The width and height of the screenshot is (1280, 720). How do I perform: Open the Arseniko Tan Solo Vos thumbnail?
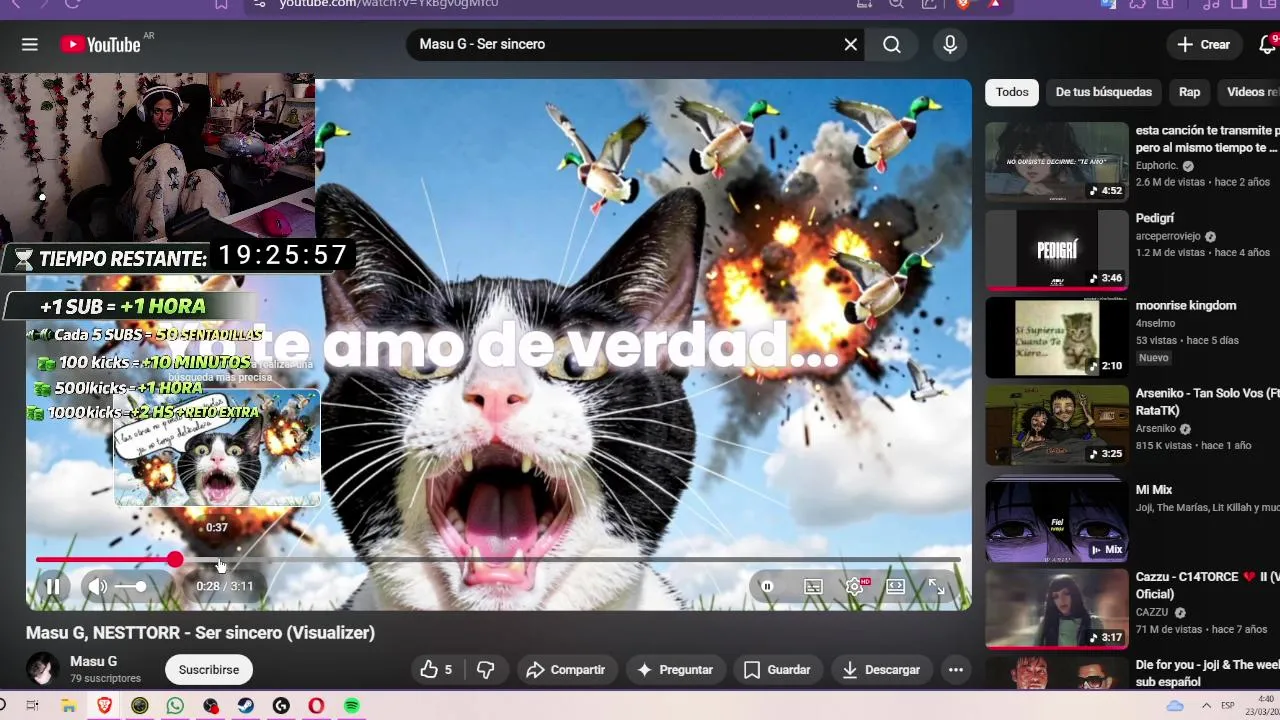click(x=1057, y=426)
